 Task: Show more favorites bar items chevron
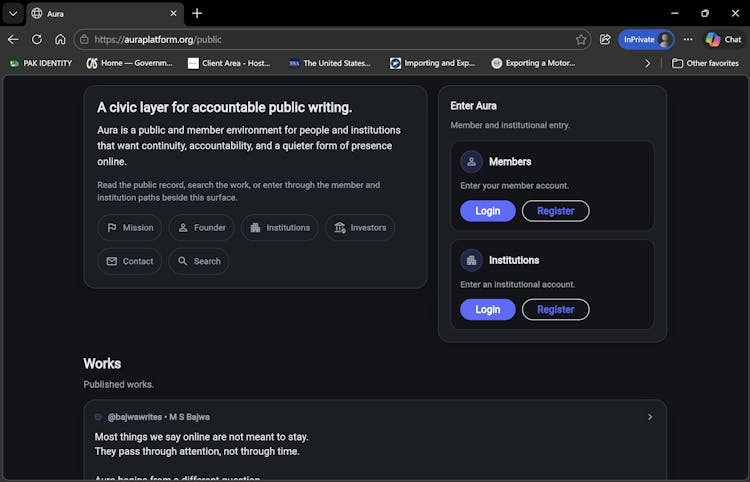pyautogui.click(x=648, y=63)
